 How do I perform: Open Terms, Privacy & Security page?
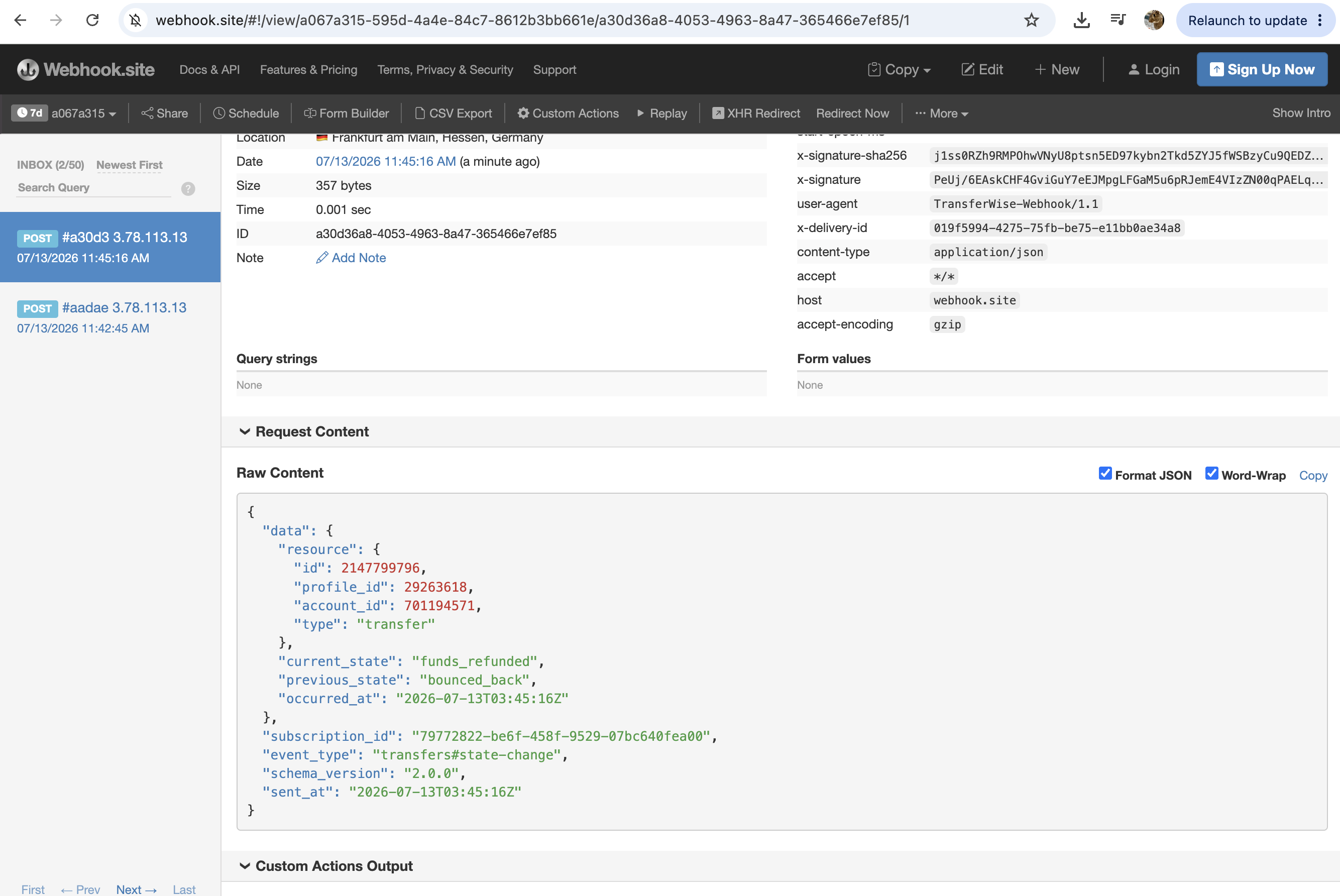pyautogui.click(x=445, y=70)
